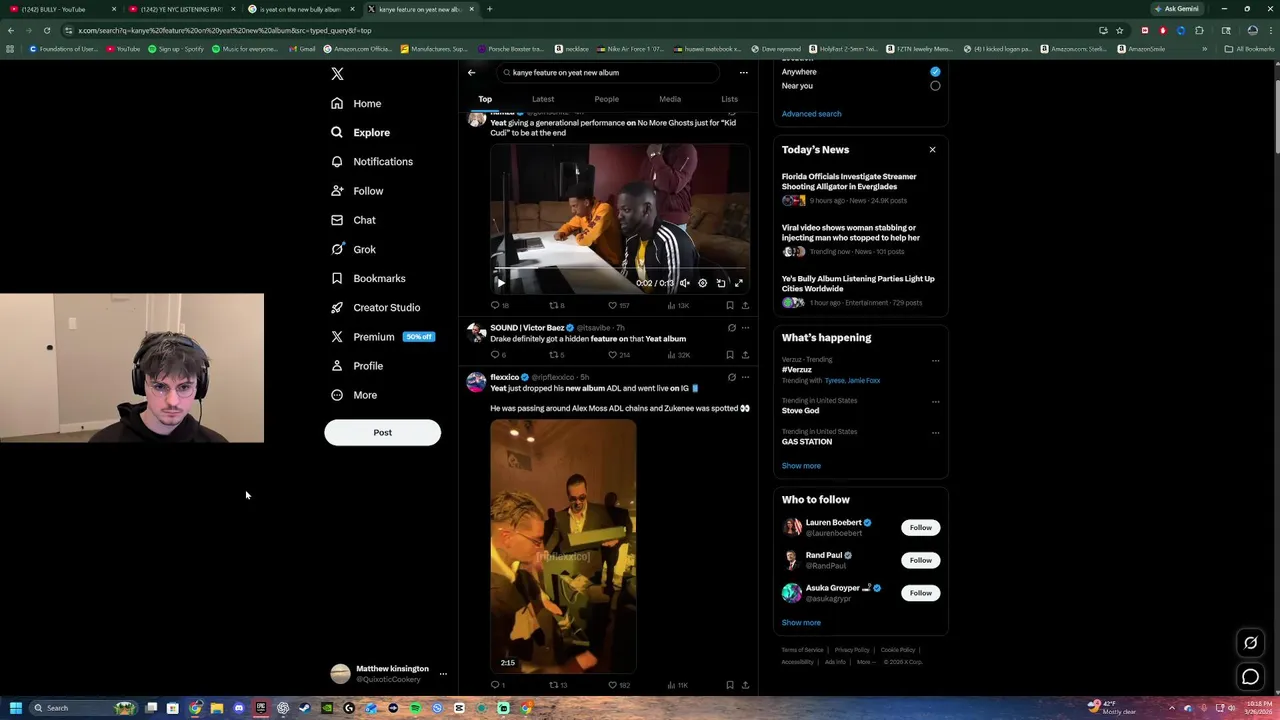This screenshot has width=1280, height=720.
Task: Open the #Verzuz trend options dots
Action: [x=935, y=360]
